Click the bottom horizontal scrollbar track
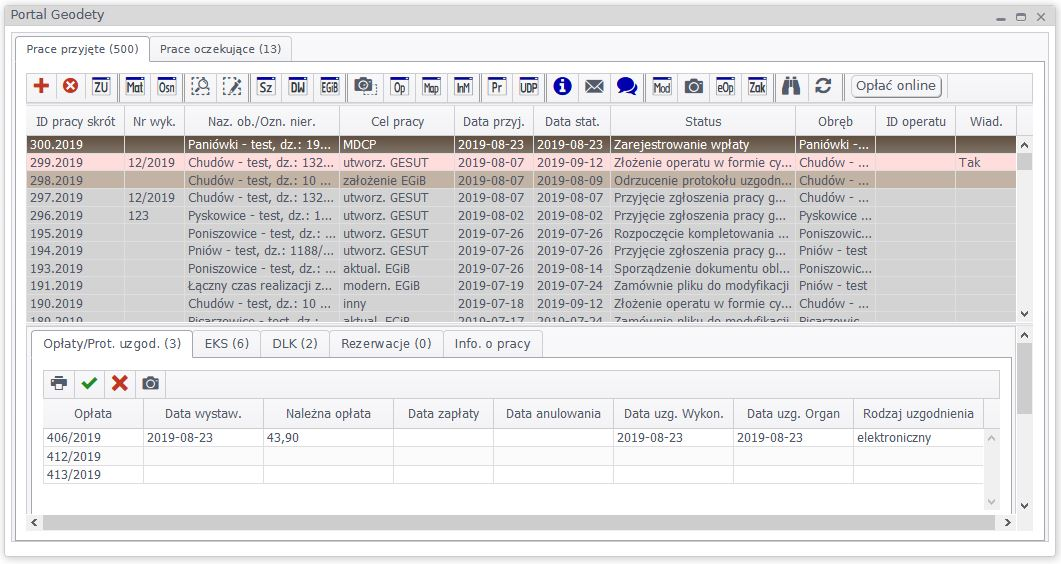Image resolution: width=1061 pixels, height=564 pixels. point(520,522)
